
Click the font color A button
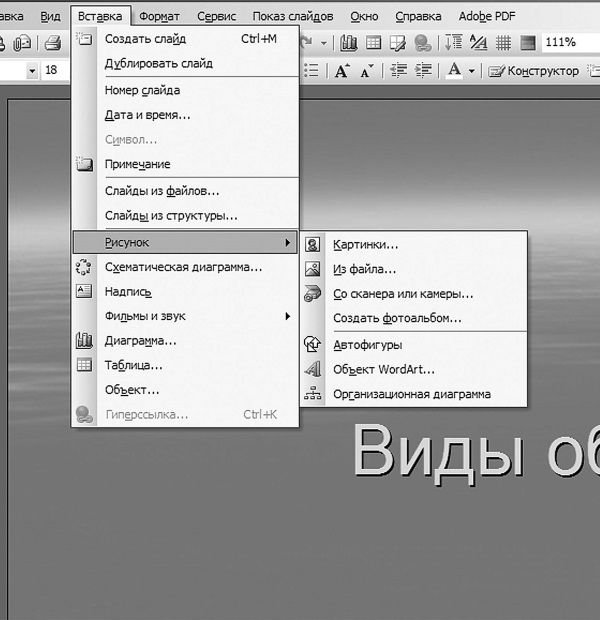[455, 71]
